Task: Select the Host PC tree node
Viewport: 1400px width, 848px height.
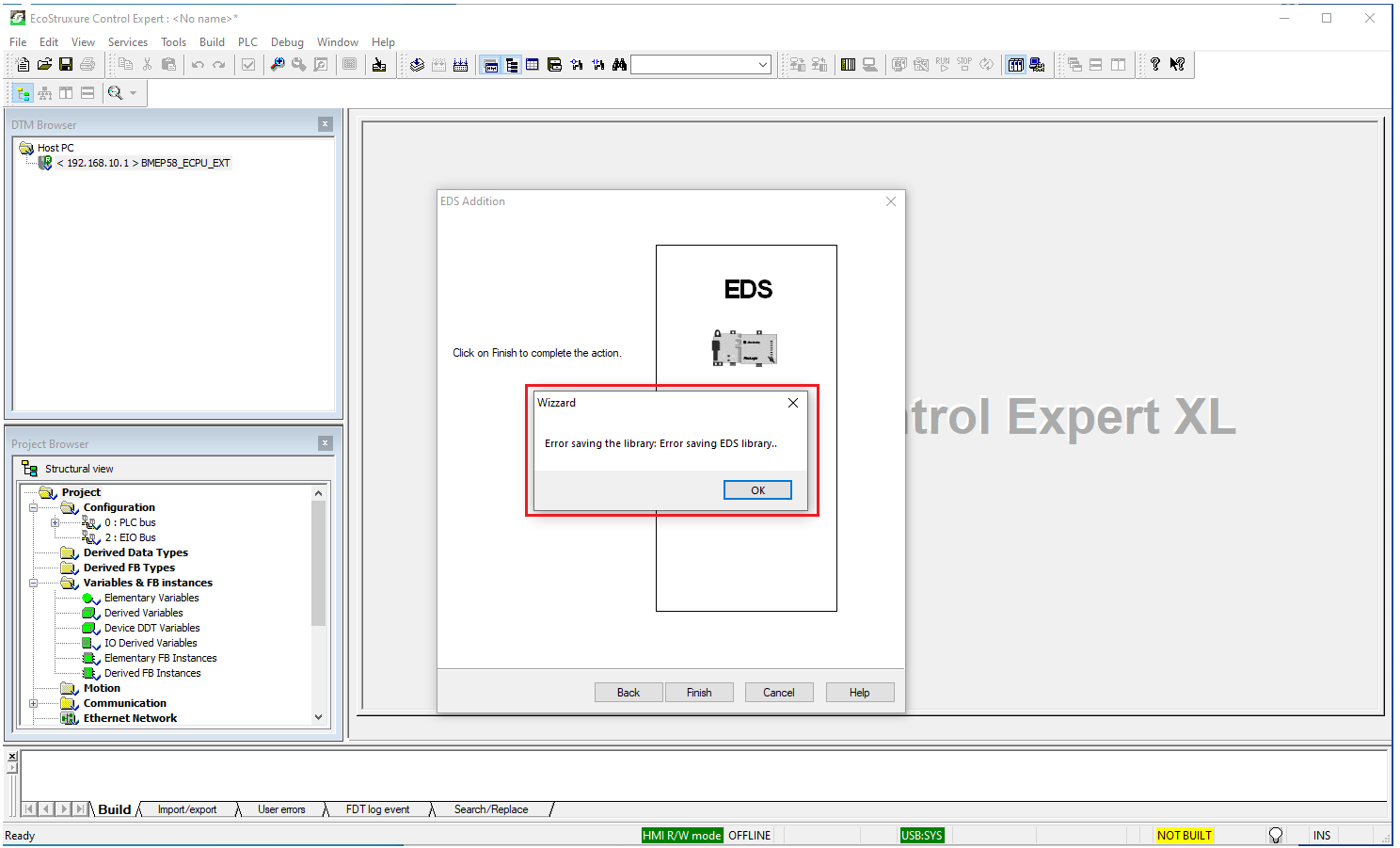Action: [x=56, y=148]
